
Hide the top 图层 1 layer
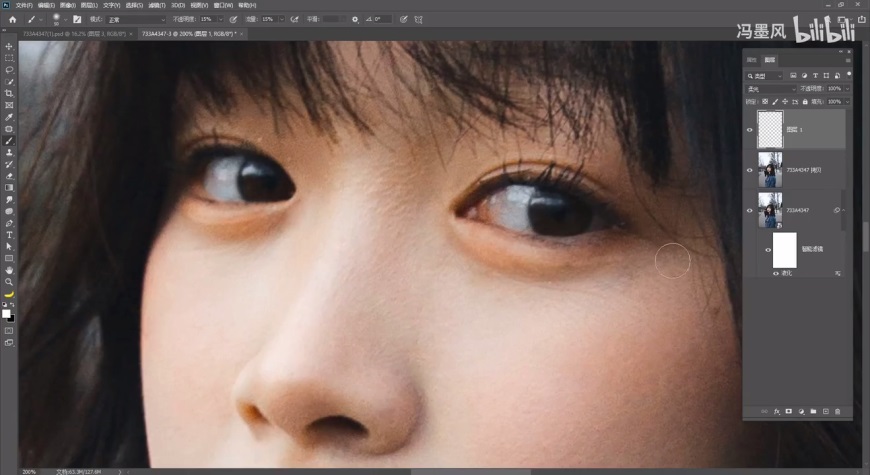pos(750,130)
